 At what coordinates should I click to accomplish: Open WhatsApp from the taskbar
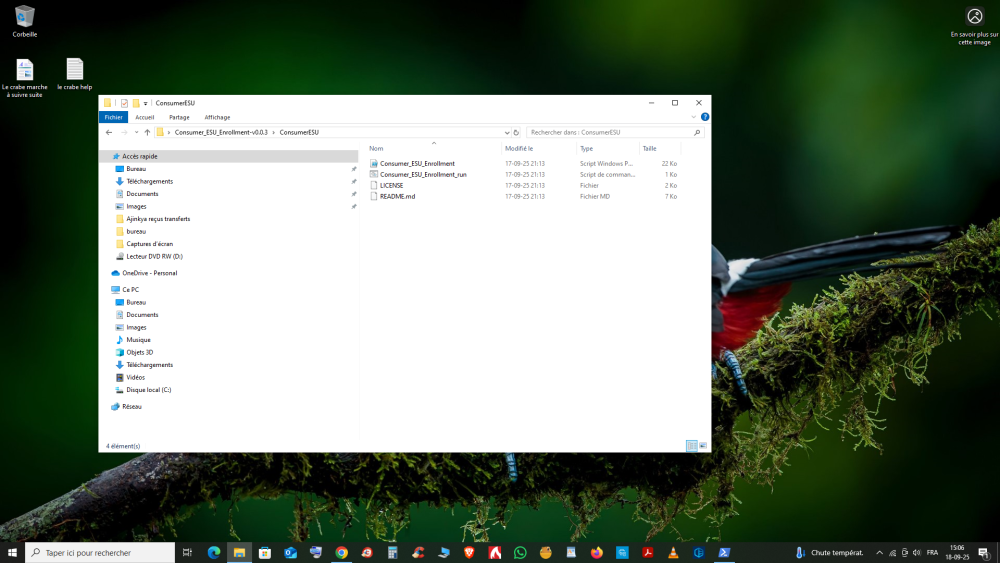520,552
